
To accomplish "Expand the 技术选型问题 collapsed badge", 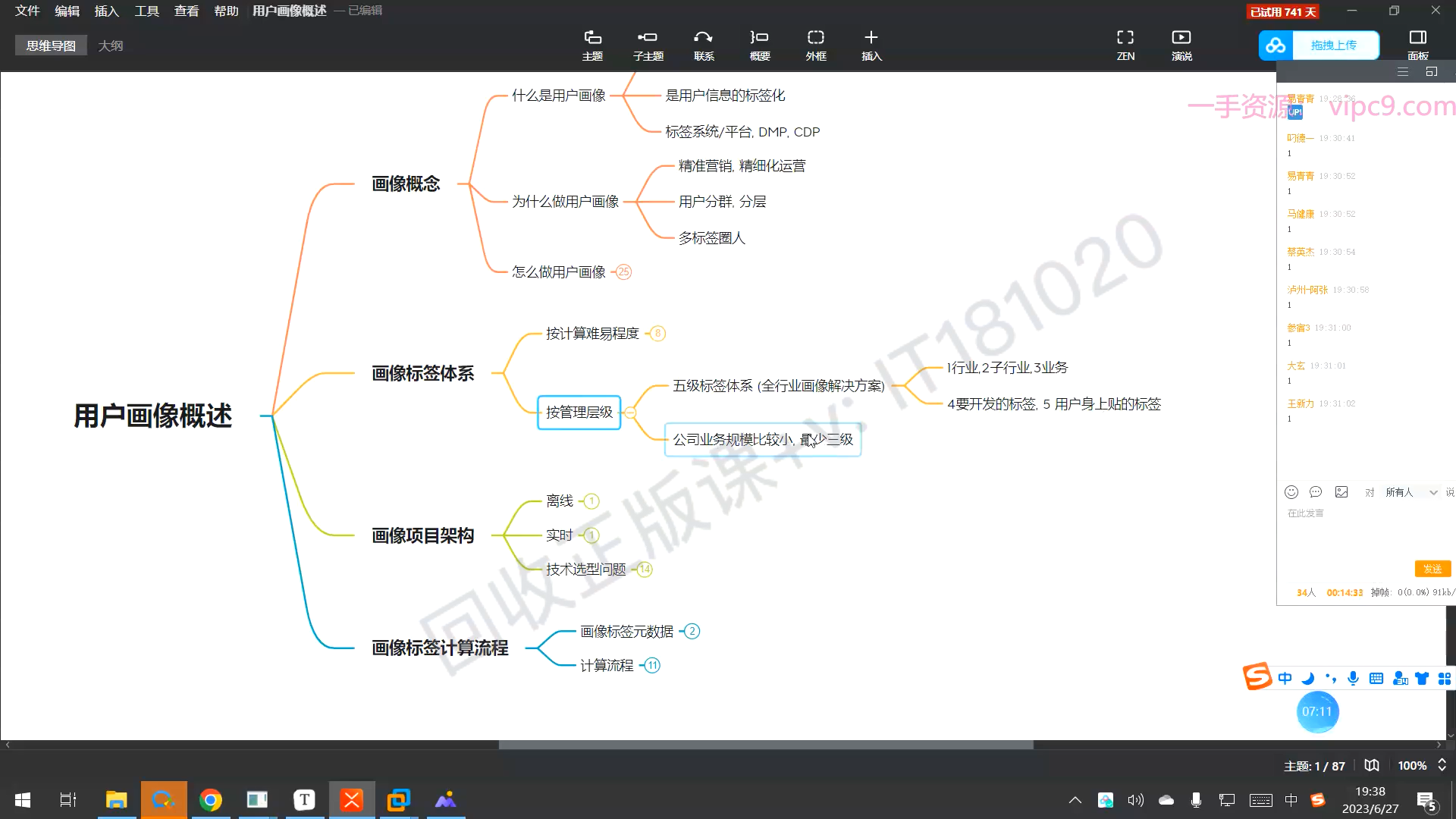I will (x=645, y=570).
